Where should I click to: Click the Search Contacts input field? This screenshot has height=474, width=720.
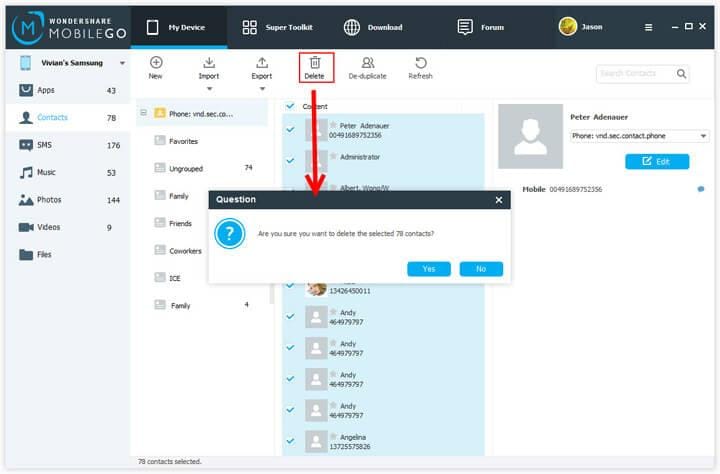tap(636, 73)
